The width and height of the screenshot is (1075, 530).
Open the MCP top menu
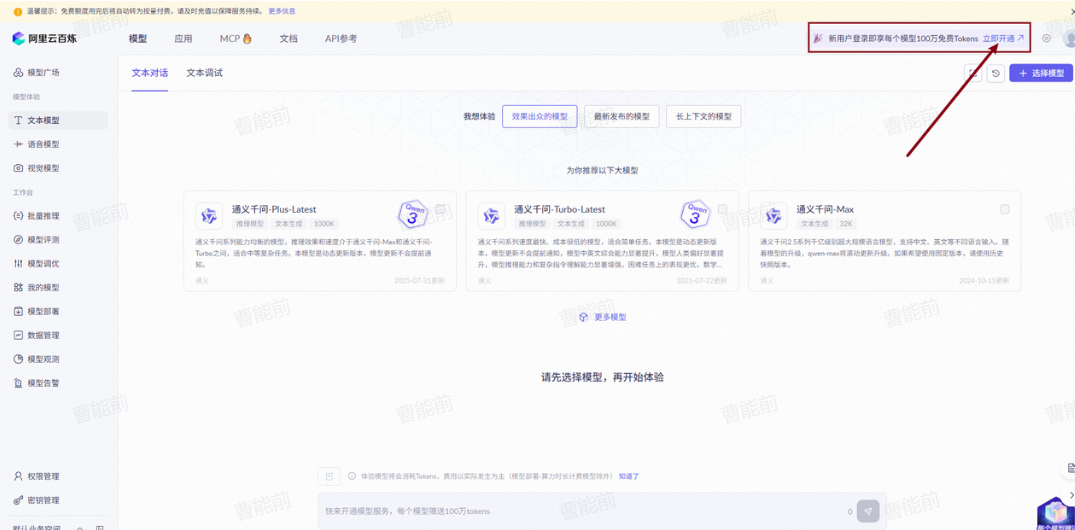[x=236, y=39]
